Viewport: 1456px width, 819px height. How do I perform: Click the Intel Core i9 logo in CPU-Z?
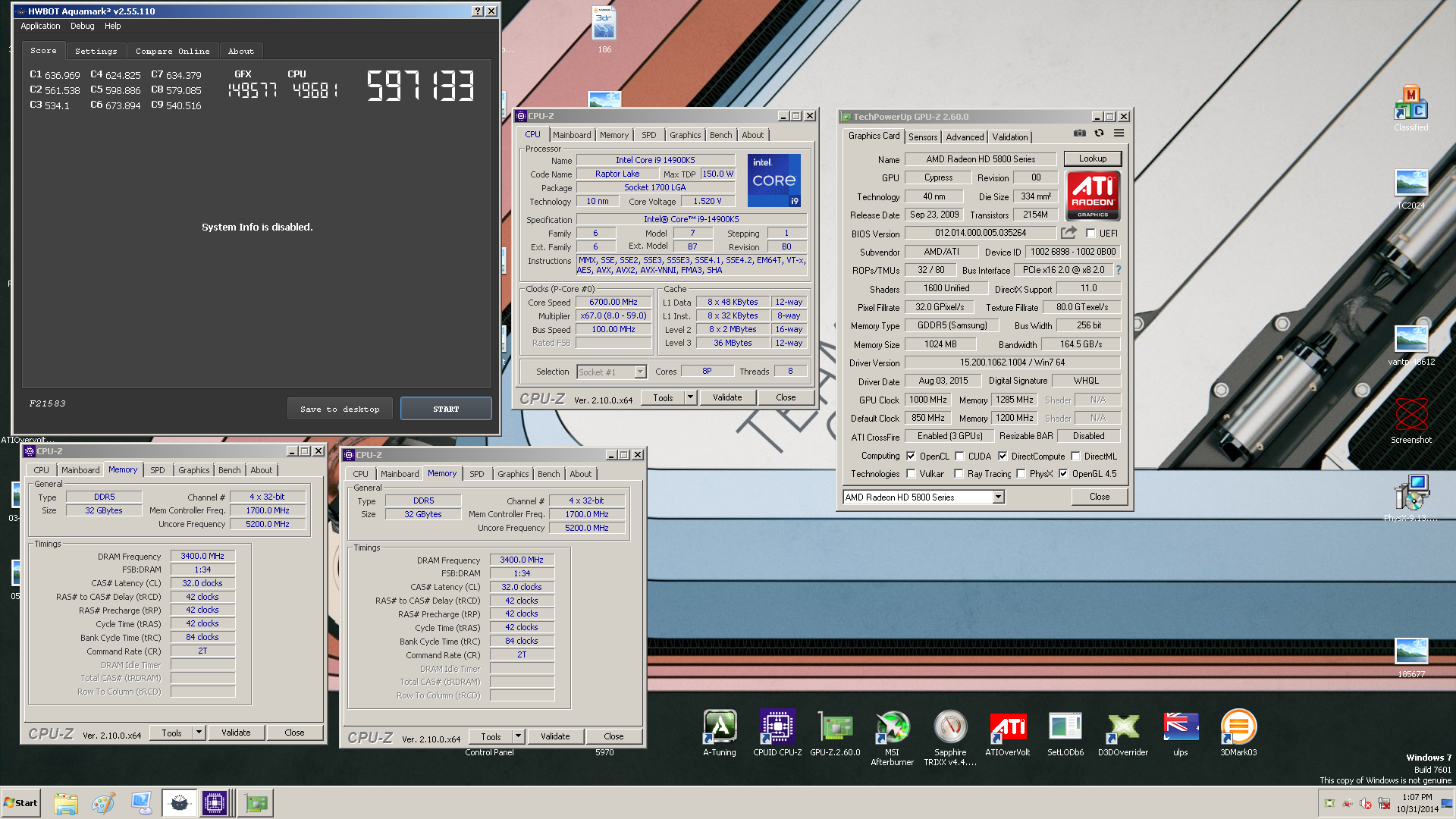pyautogui.click(x=774, y=180)
